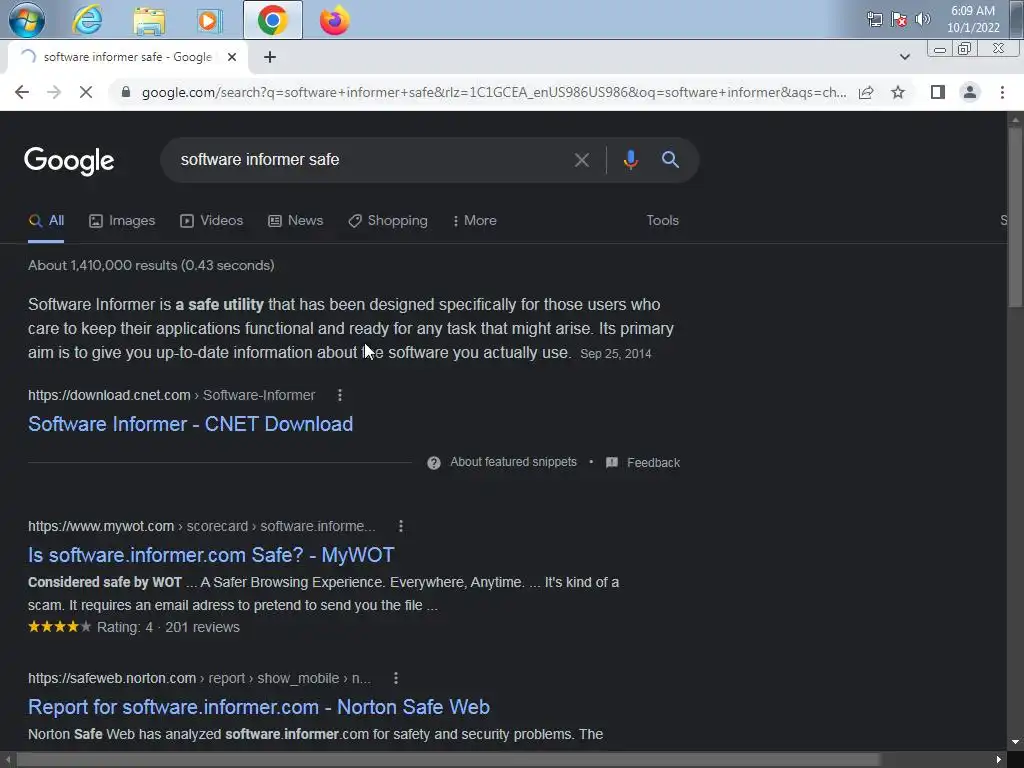Image resolution: width=1024 pixels, height=768 pixels.
Task: Click the 'Rating: 4 · 201 reviews' text
Action: (168, 628)
